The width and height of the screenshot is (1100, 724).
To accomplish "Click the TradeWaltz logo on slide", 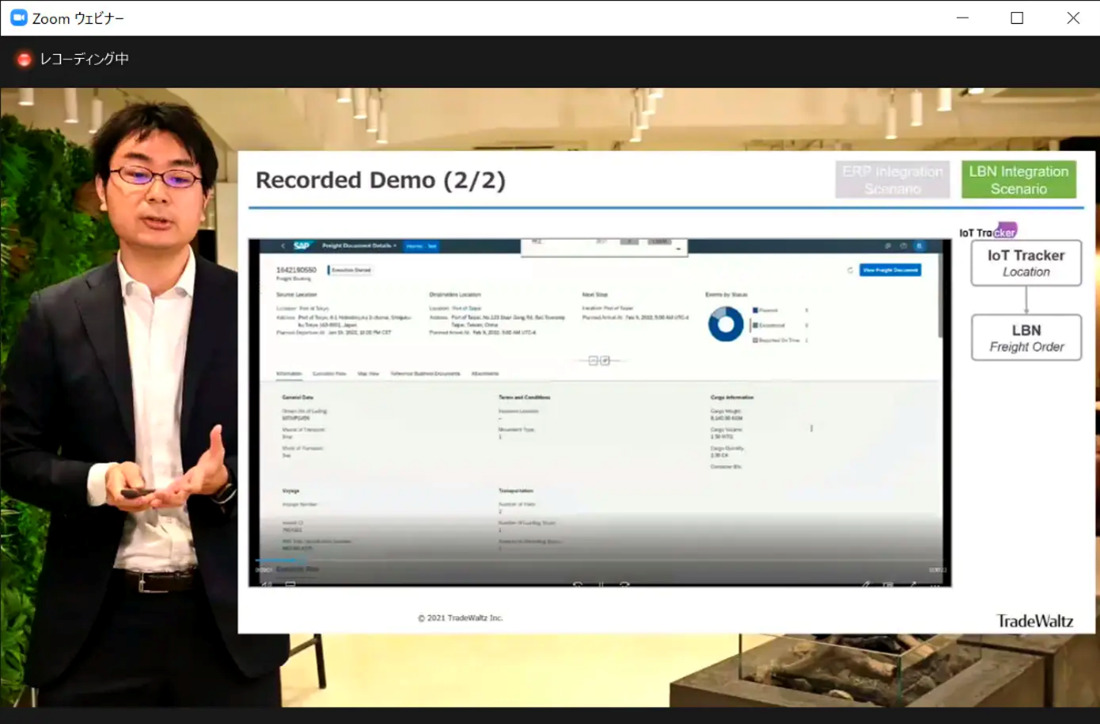I will (x=1035, y=621).
